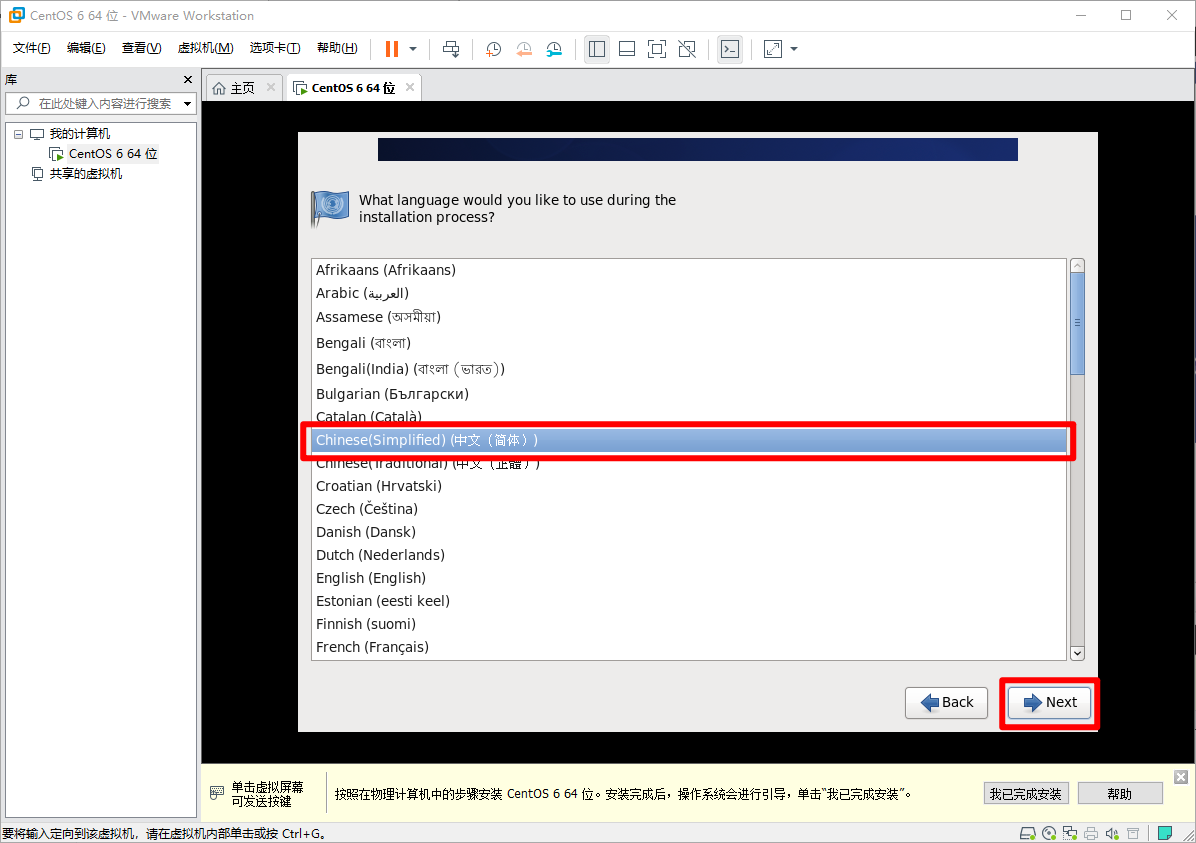This screenshot has width=1196, height=843.
Task: Collapse the 我的计算机 tree node
Action: (18, 134)
